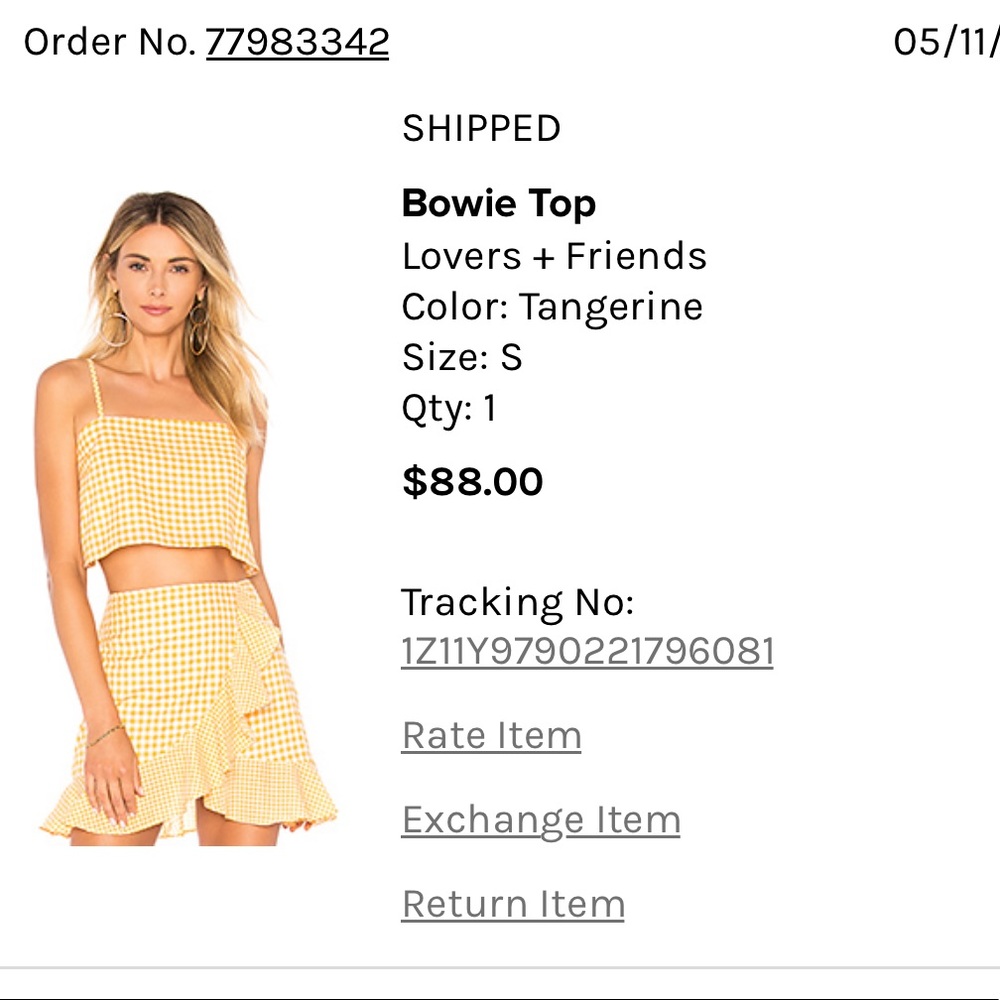Screen dimensions: 1000x1000
Task: Click the Qty: 1 text
Action: [x=449, y=408]
